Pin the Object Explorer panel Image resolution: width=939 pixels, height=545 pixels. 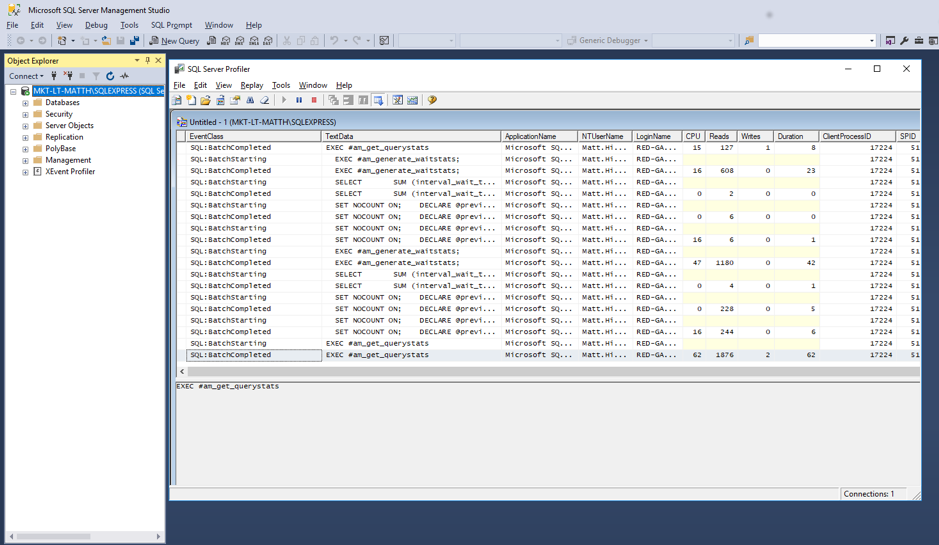pos(147,61)
